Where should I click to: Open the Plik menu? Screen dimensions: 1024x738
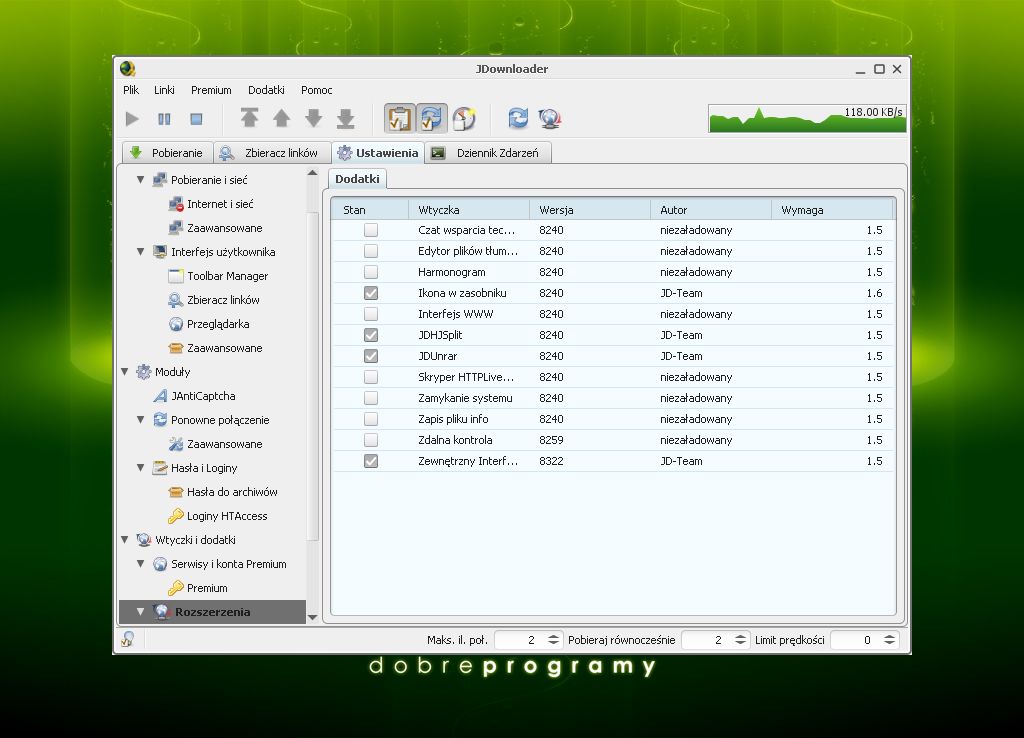point(131,90)
